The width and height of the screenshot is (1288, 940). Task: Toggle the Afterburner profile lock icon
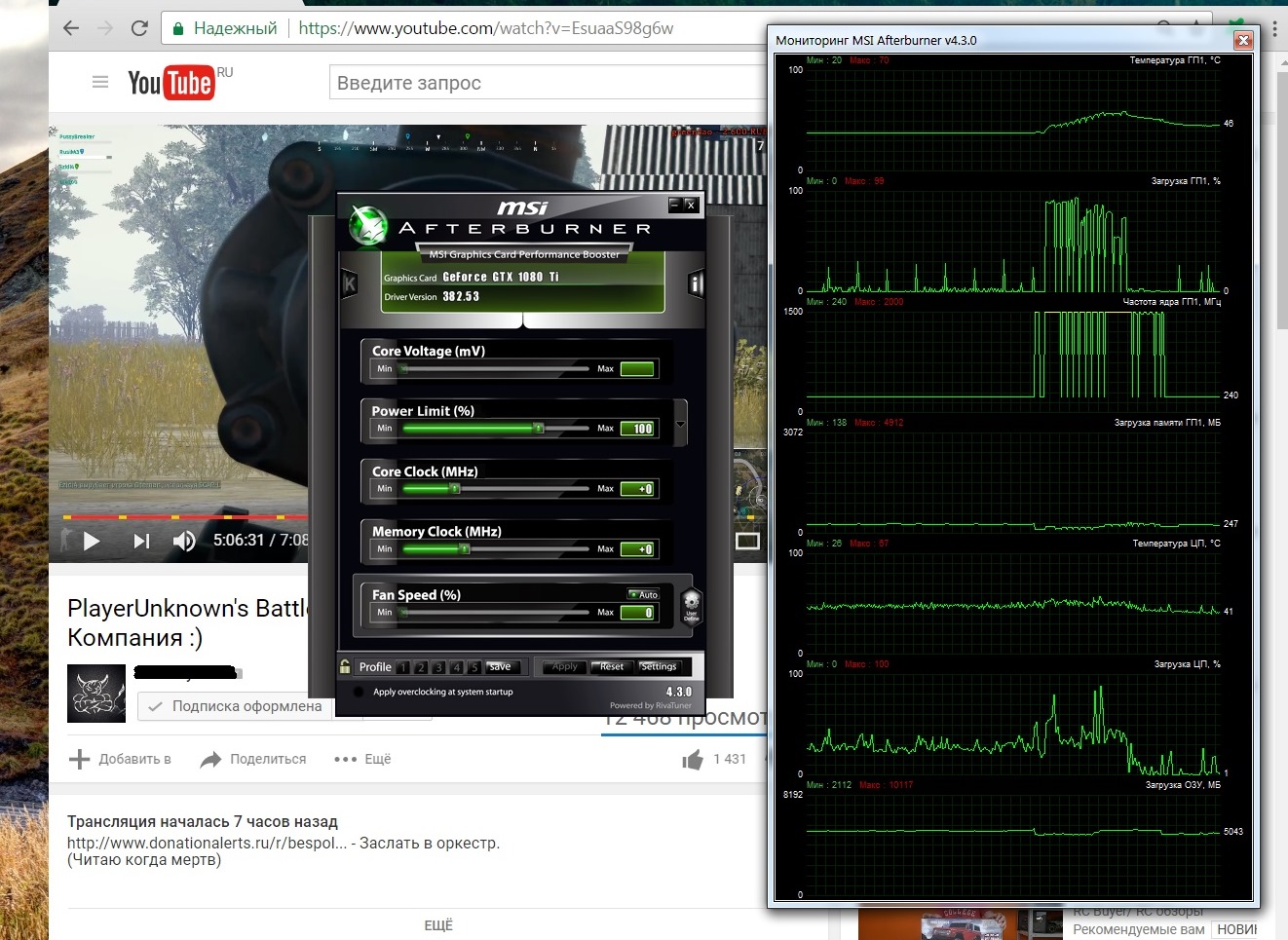pyautogui.click(x=345, y=666)
